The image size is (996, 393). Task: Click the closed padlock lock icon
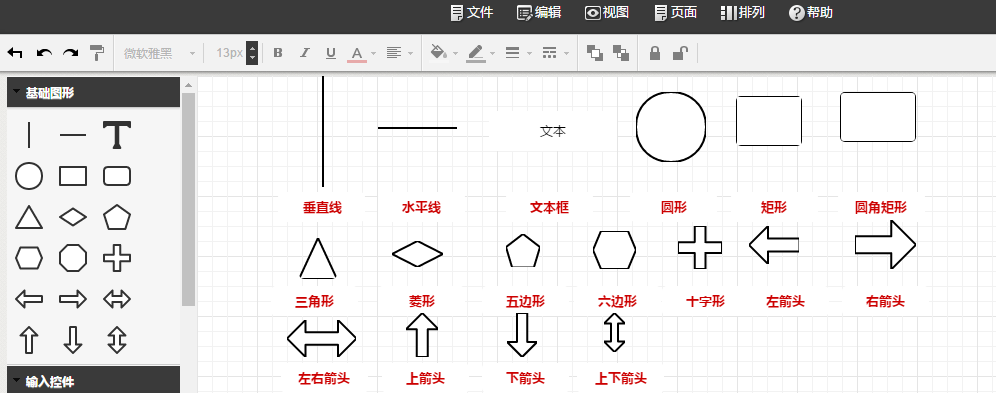pos(655,53)
